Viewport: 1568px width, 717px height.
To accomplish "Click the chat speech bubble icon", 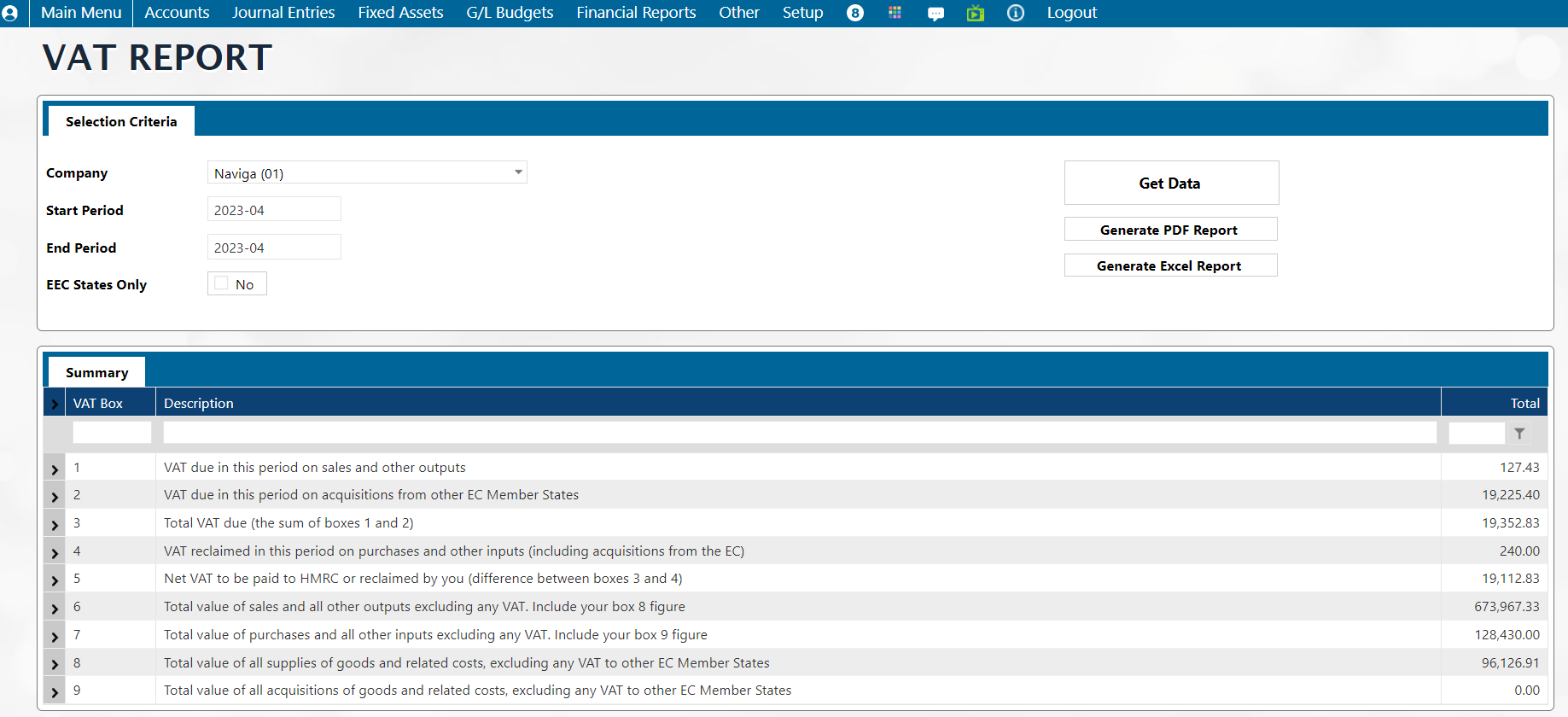I will click(936, 14).
